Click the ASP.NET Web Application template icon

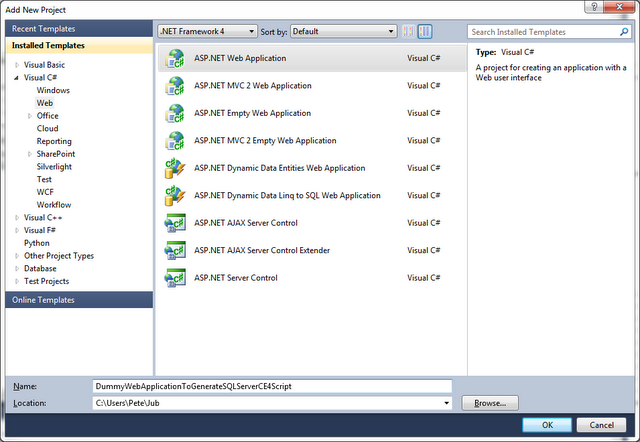point(175,58)
